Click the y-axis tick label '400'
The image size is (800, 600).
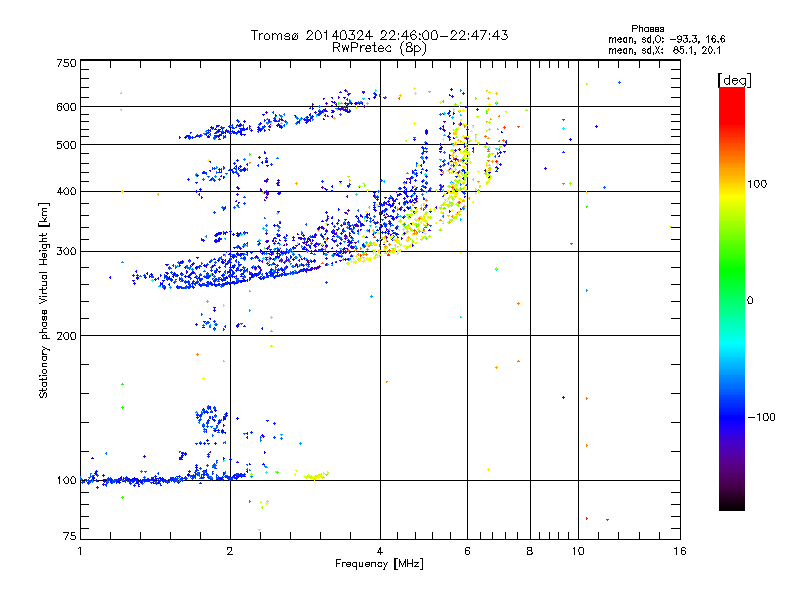pyautogui.click(x=66, y=192)
